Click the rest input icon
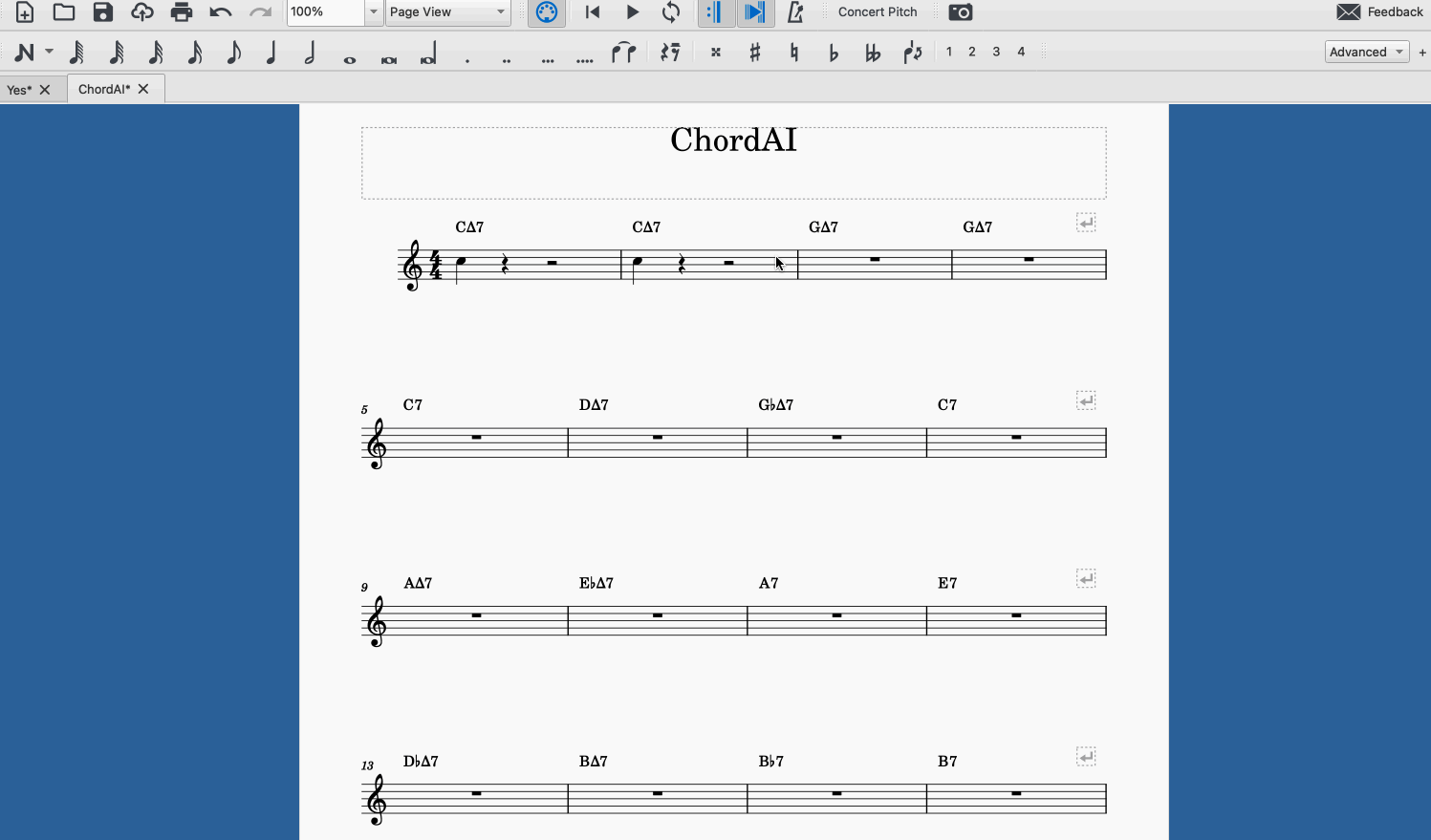 [x=669, y=53]
